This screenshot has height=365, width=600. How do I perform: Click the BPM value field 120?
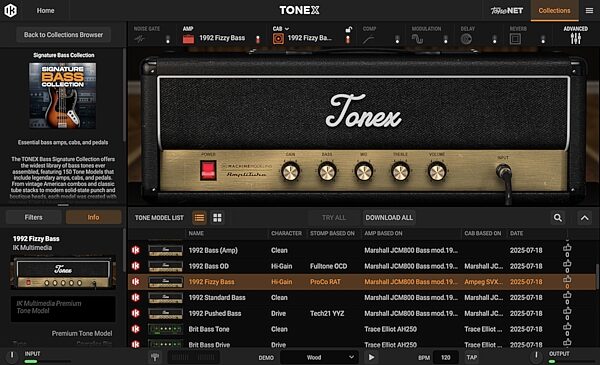coord(446,357)
